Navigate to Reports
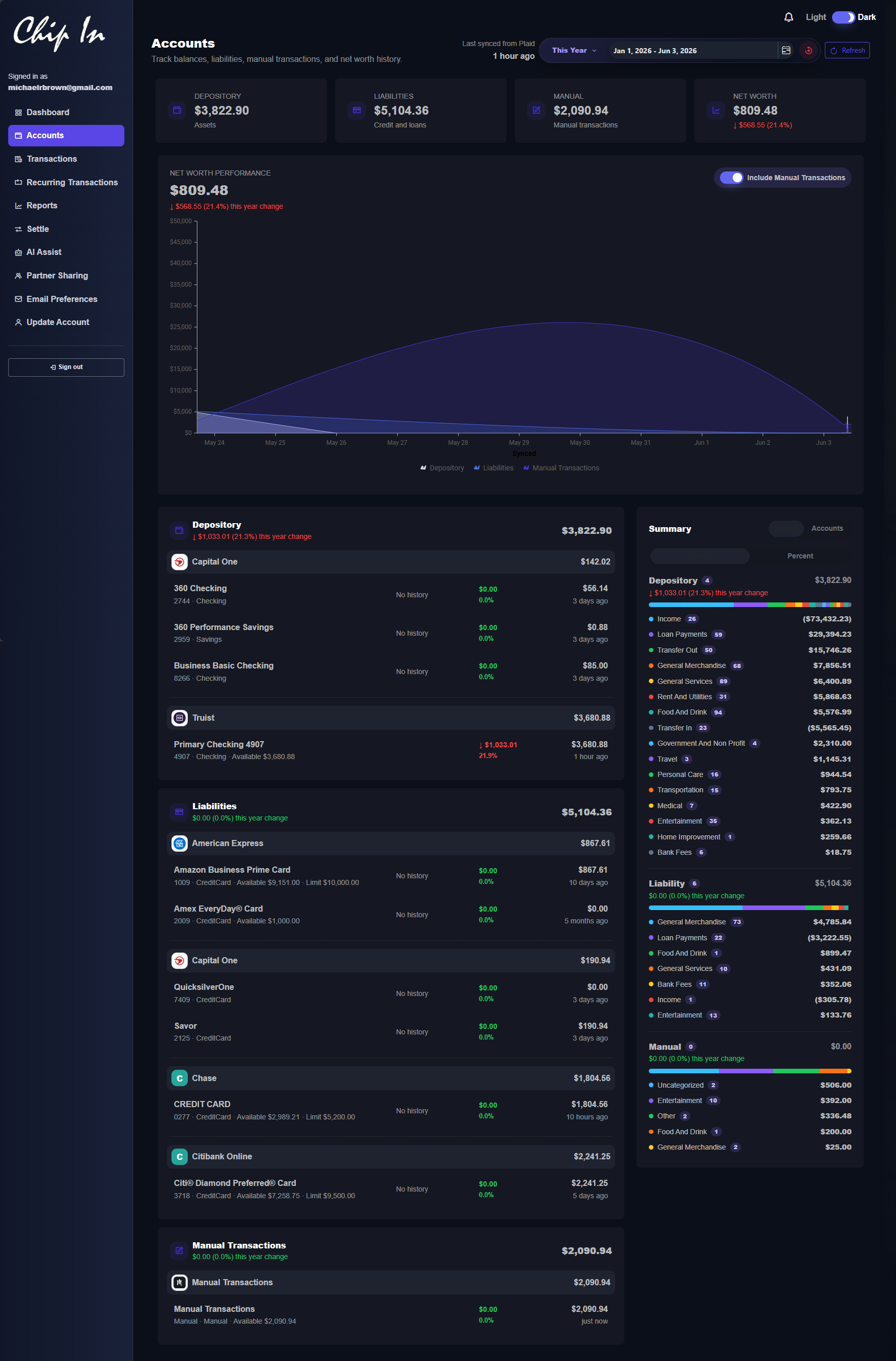This screenshot has width=896, height=1361. tap(66, 205)
